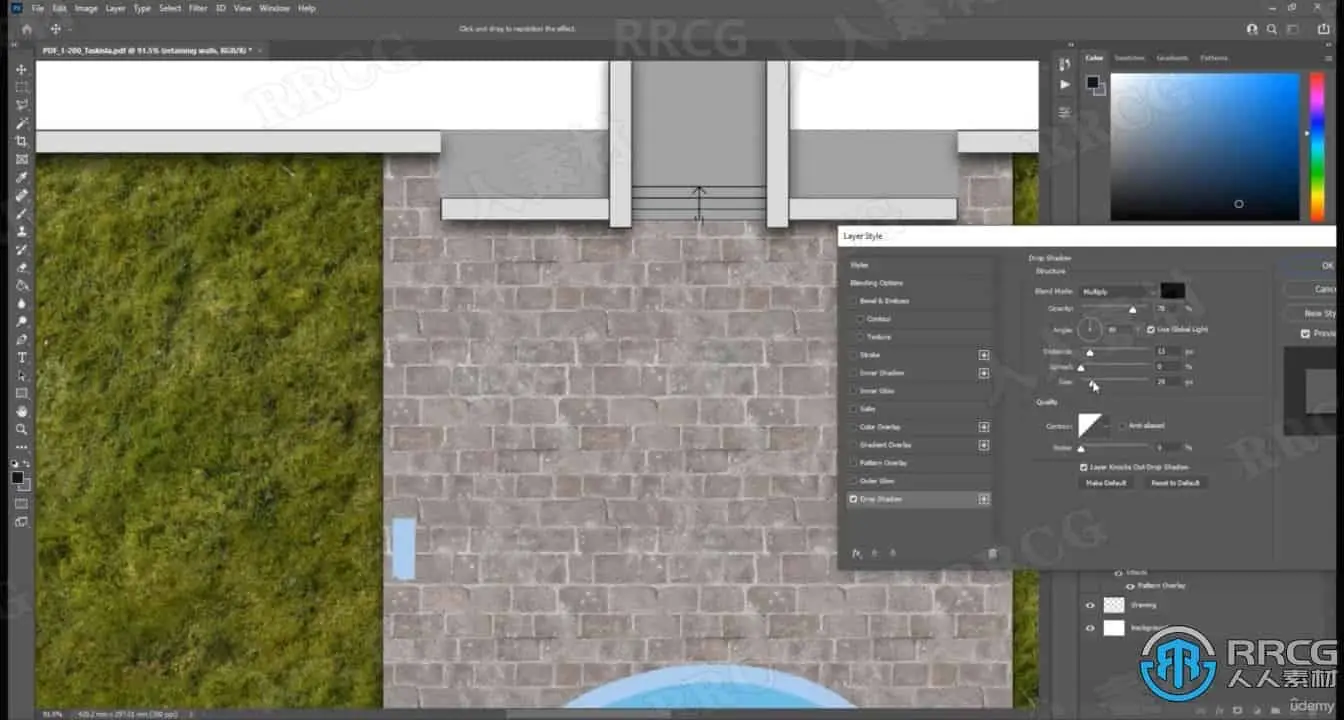
Task: Select the Eyedropper tool
Action: point(22,177)
